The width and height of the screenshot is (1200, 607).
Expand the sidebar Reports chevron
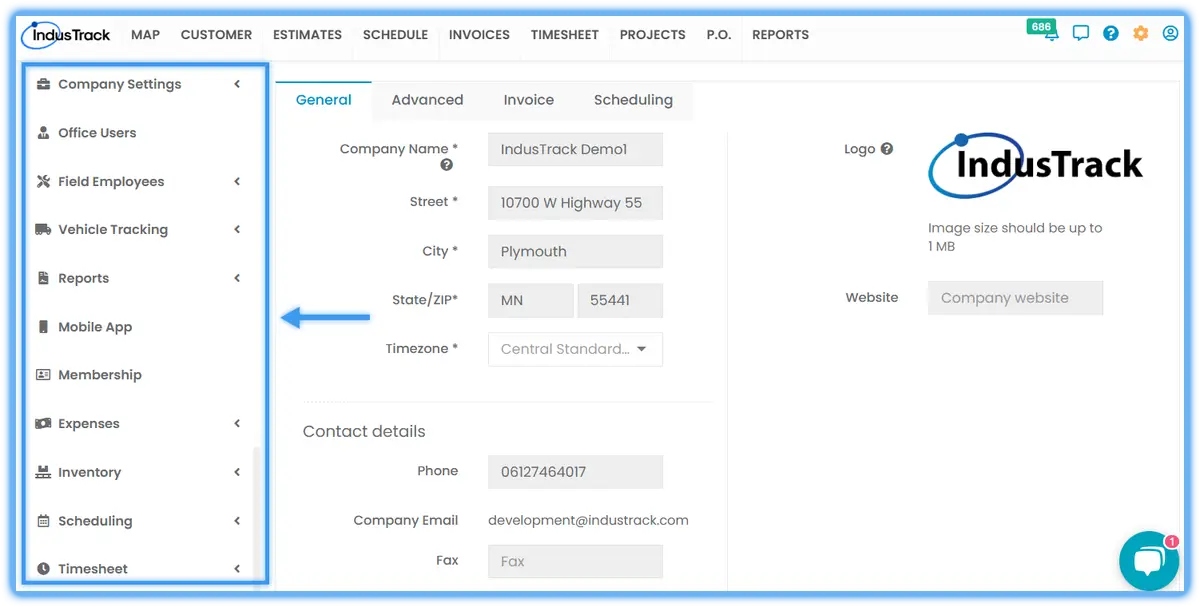coord(237,278)
